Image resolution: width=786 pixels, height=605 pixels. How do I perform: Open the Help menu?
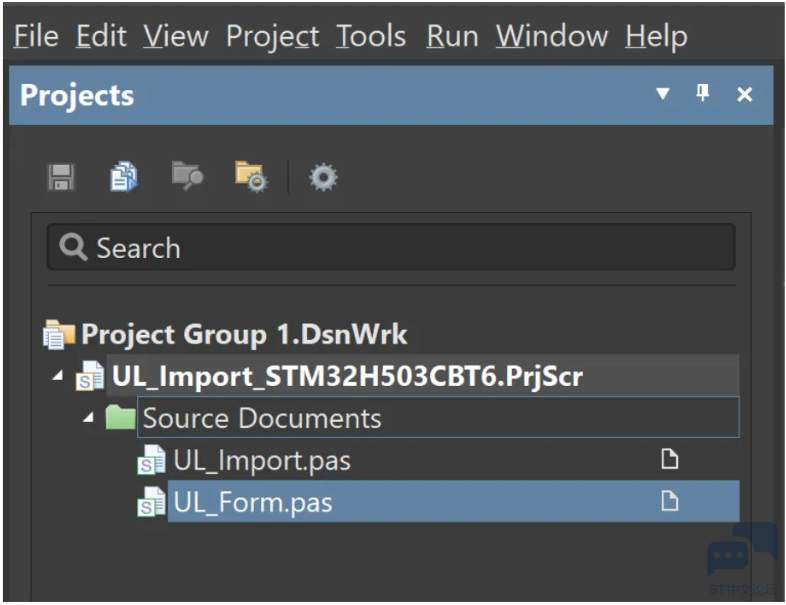[656, 37]
